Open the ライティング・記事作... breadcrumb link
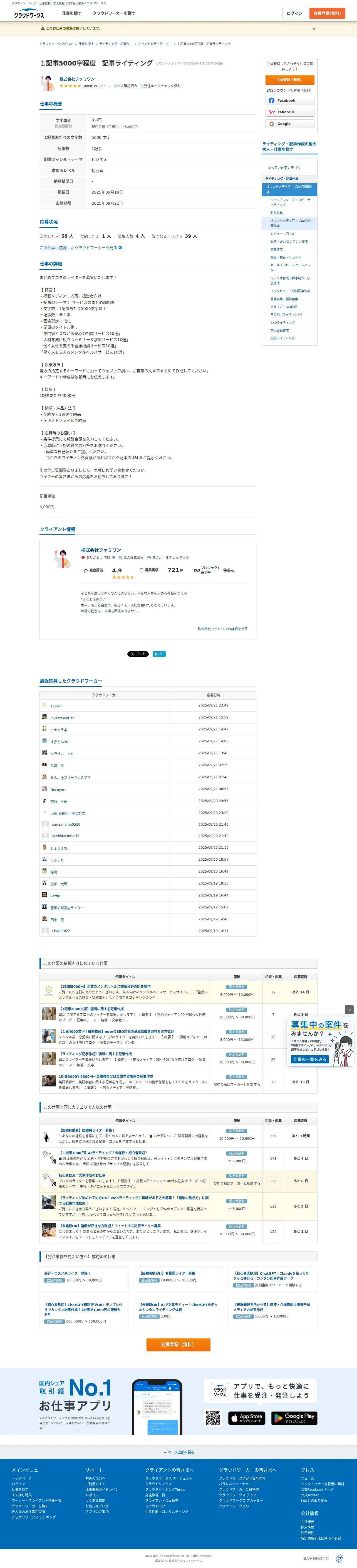Viewport: 357px width, 1568px height. coord(115,44)
